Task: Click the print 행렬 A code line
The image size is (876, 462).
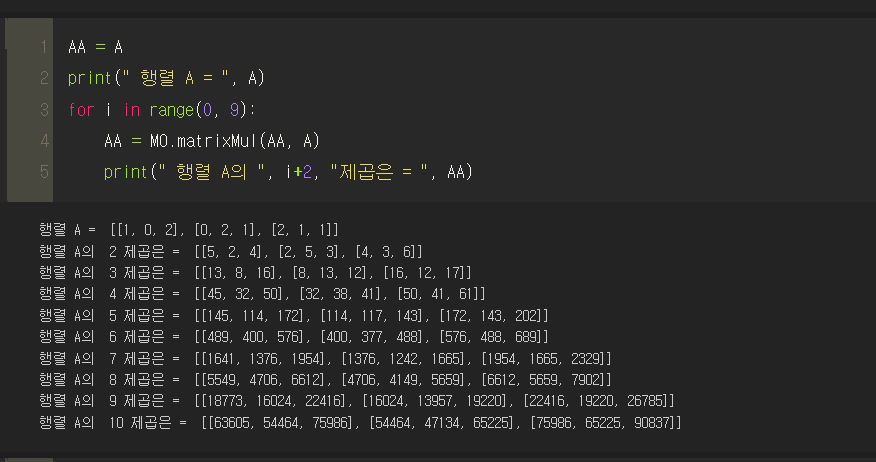Action: [166, 78]
